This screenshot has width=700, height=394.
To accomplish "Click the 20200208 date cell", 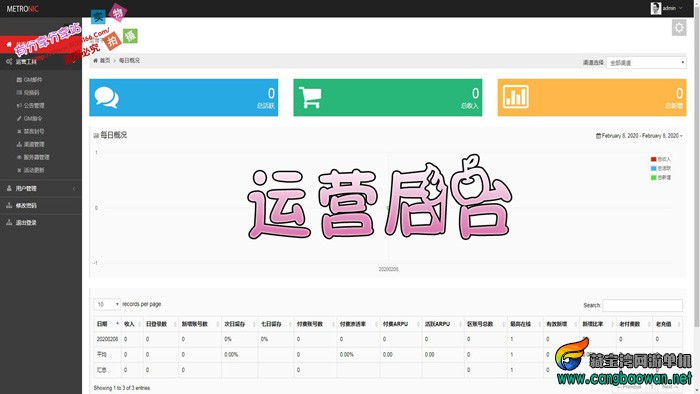I will coord(107,339).
